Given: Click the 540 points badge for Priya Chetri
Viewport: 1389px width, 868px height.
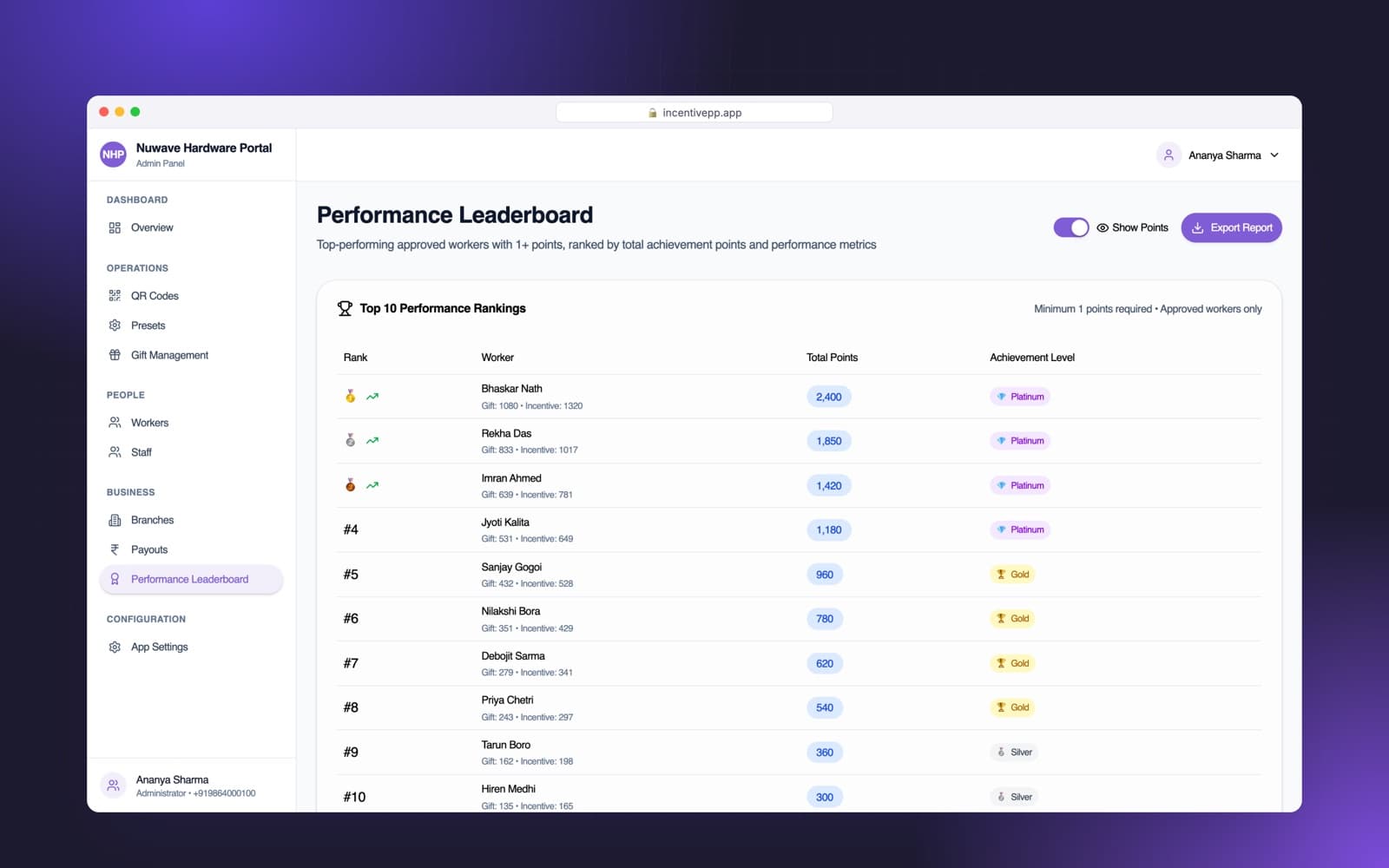Looking at the screenshot, I should tap(825, 707).
